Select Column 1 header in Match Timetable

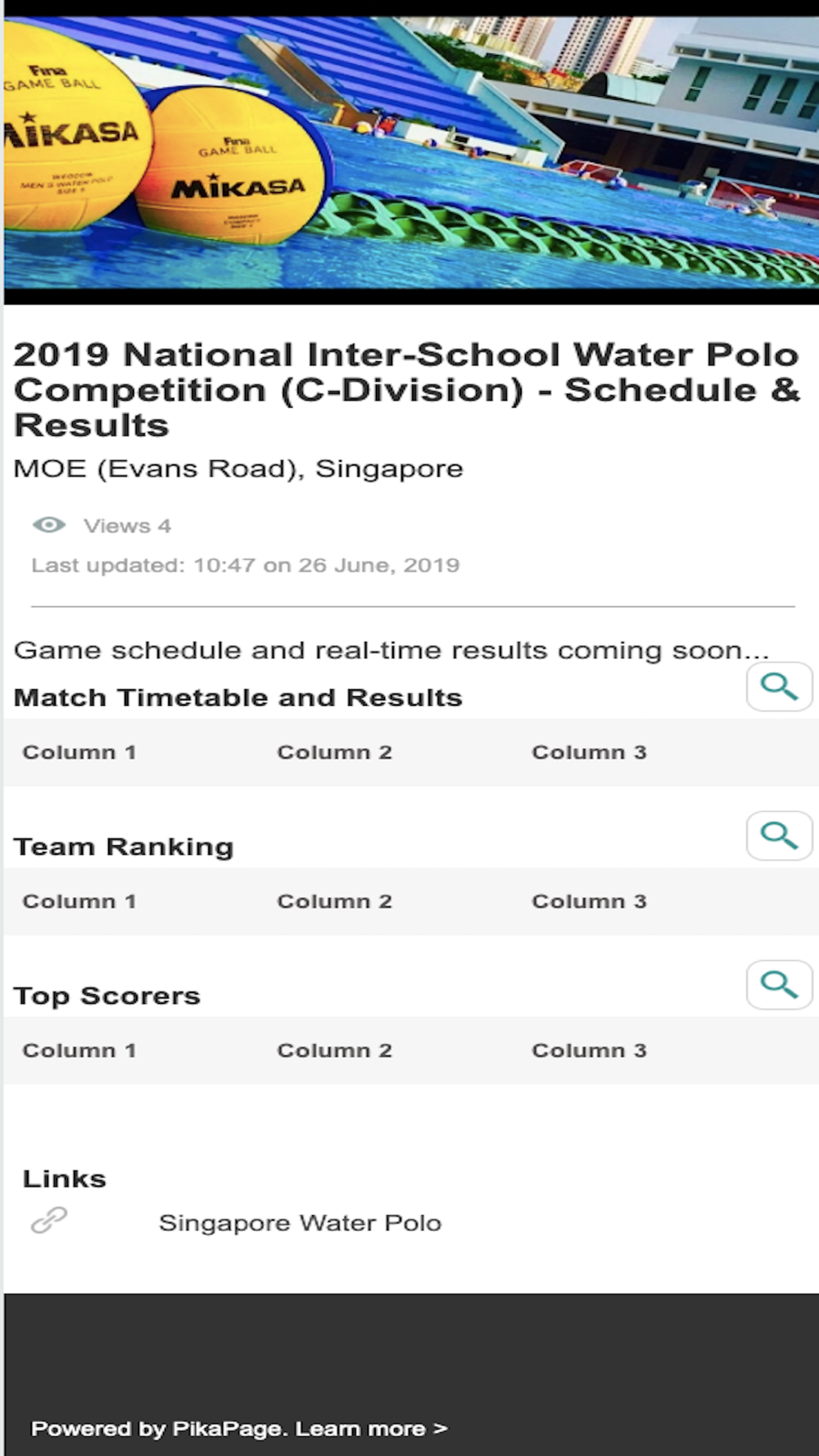[79, 752]
